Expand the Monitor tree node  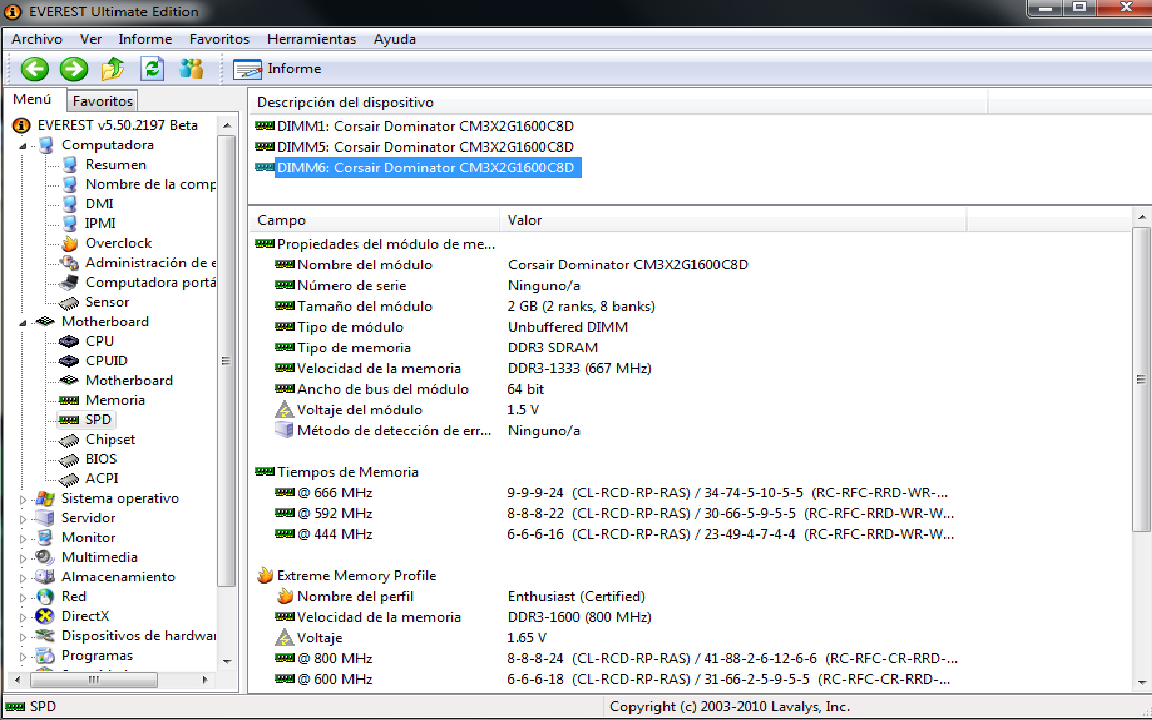(23, 539)
